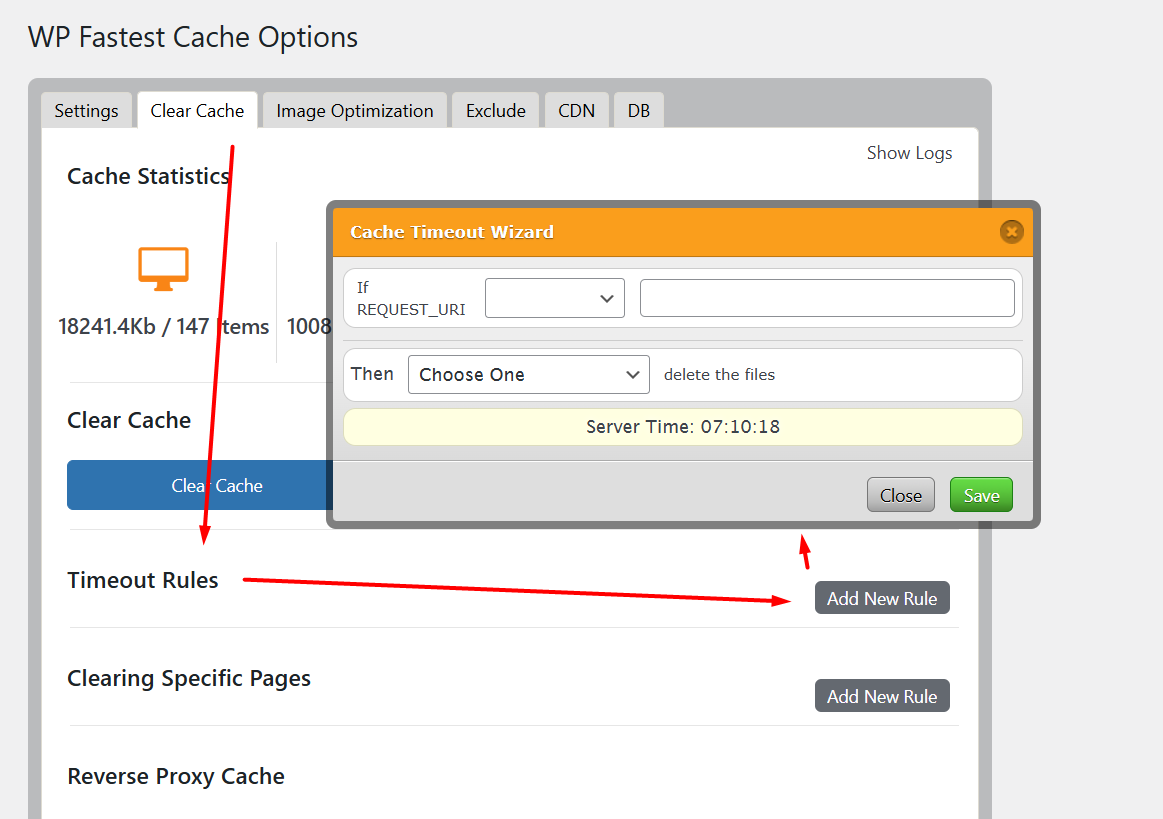Open the REQUEST_URI condition dropdown
The height and width of the screenshot is (819, 1163).
click(x=555, y=298)
